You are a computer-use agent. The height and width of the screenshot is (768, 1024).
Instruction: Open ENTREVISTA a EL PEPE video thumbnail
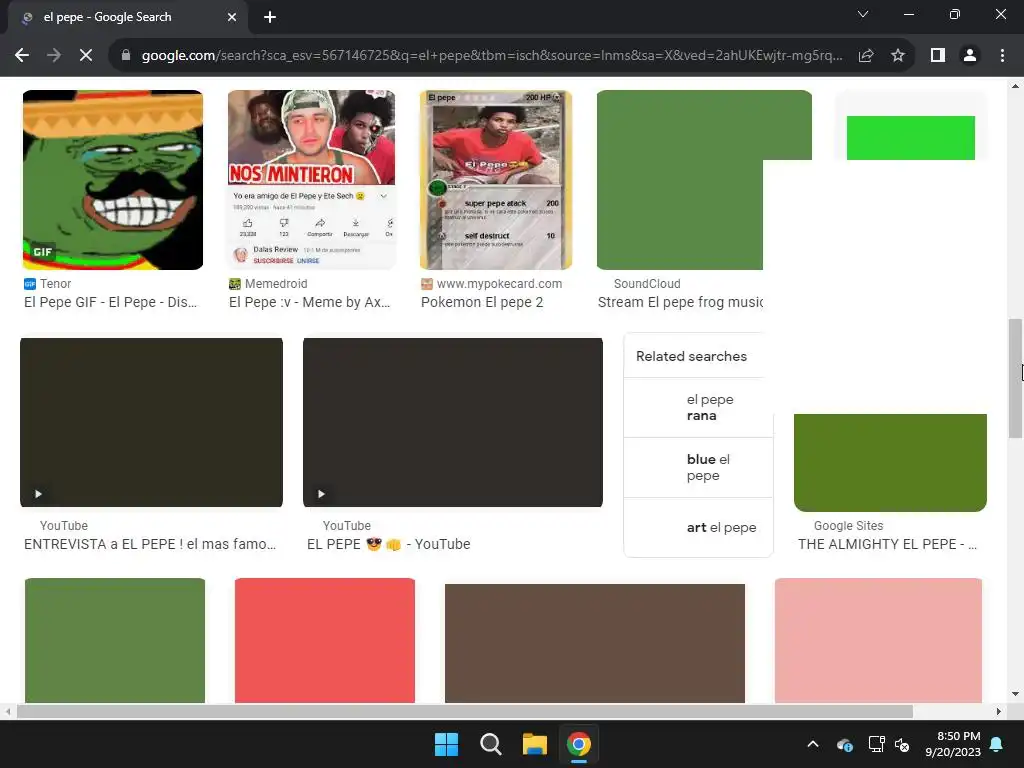point(152,422)
